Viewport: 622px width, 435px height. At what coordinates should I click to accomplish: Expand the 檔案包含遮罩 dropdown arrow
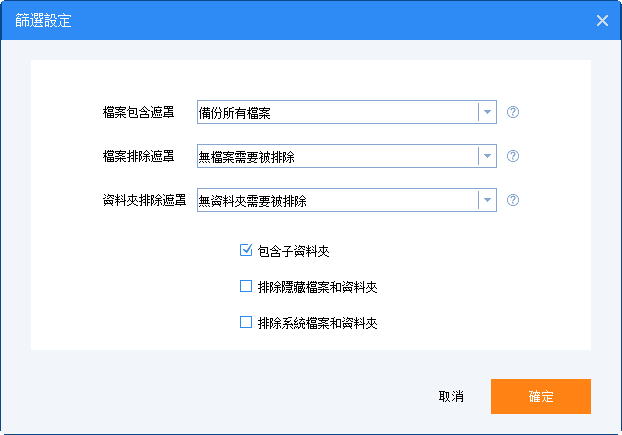coord(487,112)
